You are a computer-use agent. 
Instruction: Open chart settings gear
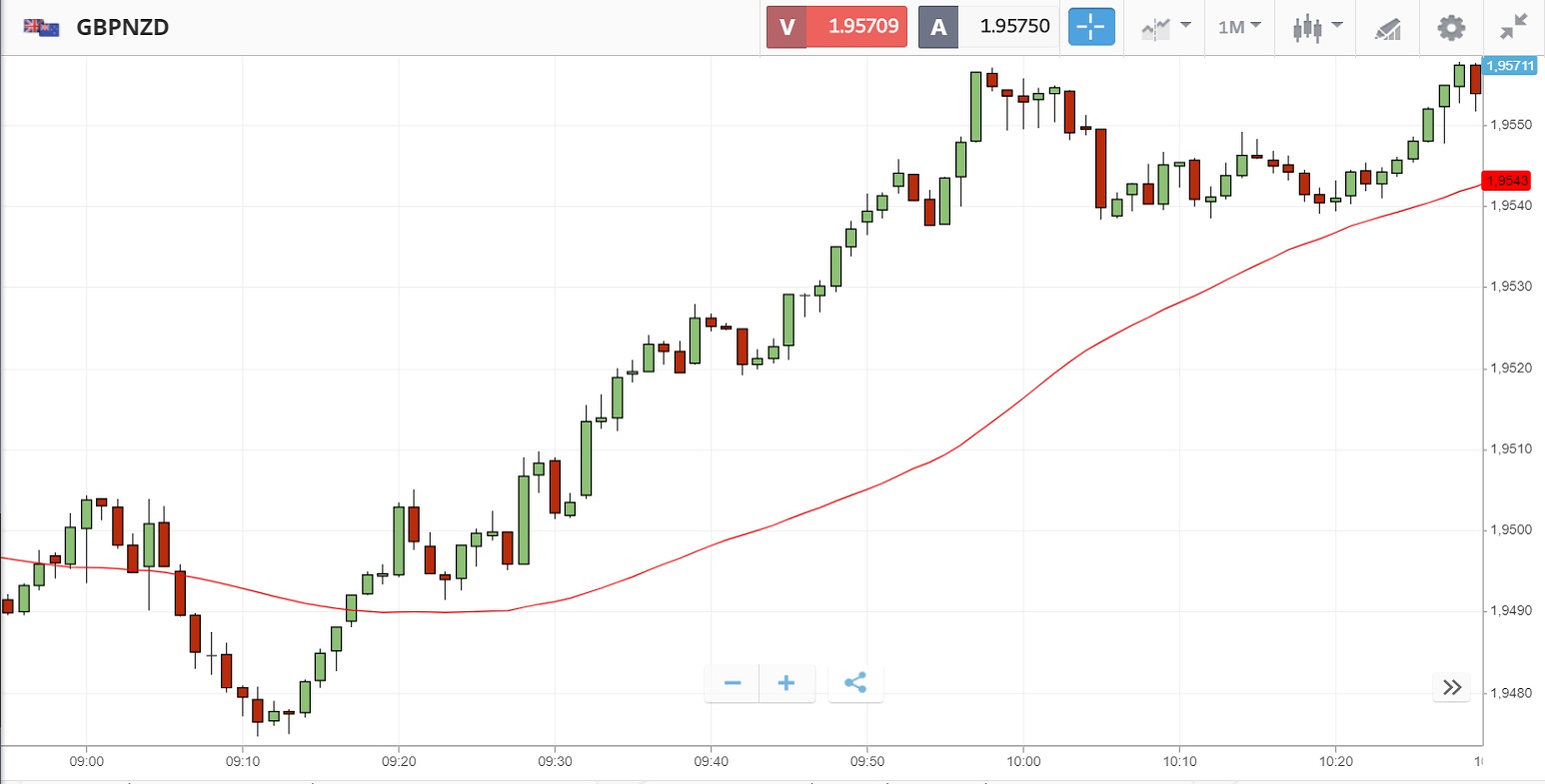[1451, 27]
